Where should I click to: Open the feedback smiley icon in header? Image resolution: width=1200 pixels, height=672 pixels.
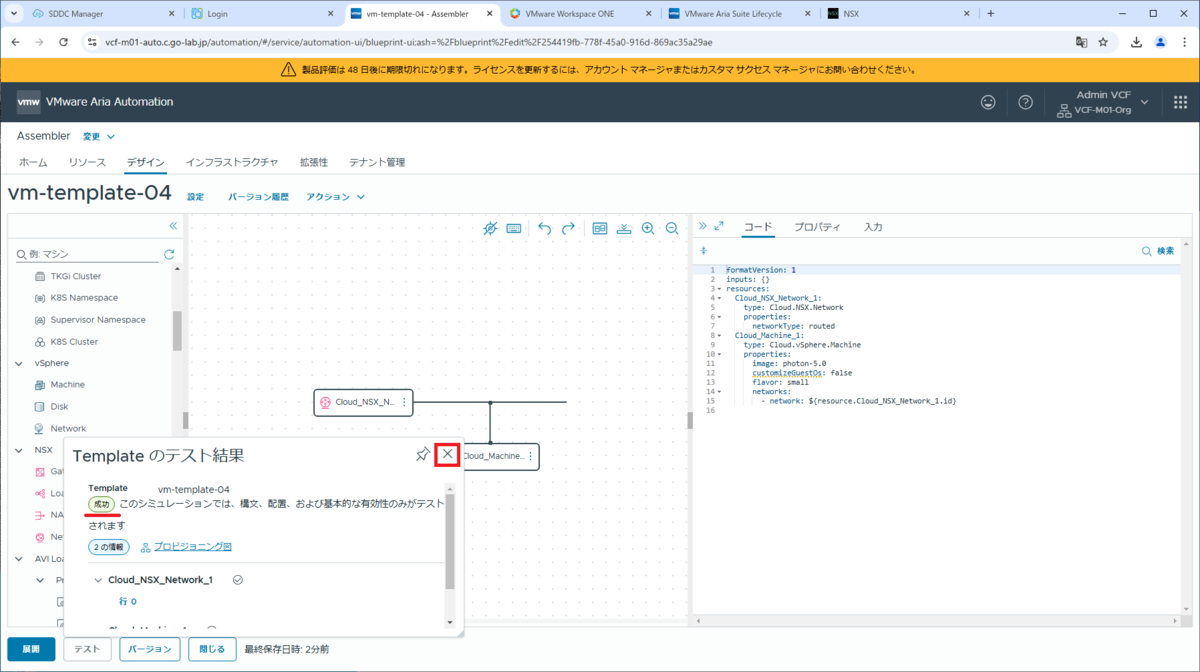(988, 102)
